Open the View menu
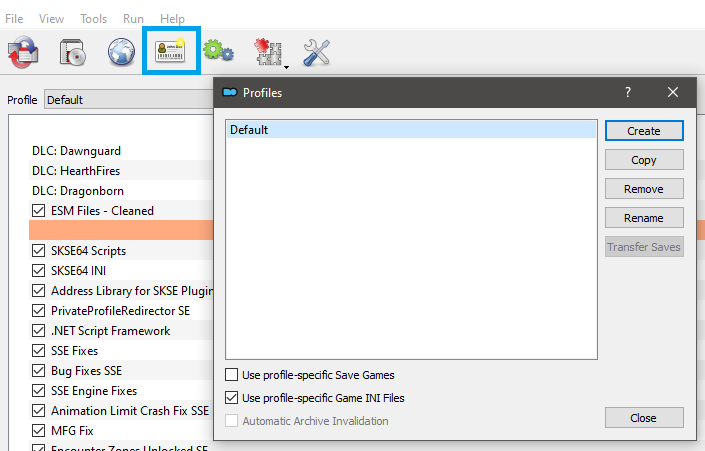The image size is (705, 451). (51, 19)
